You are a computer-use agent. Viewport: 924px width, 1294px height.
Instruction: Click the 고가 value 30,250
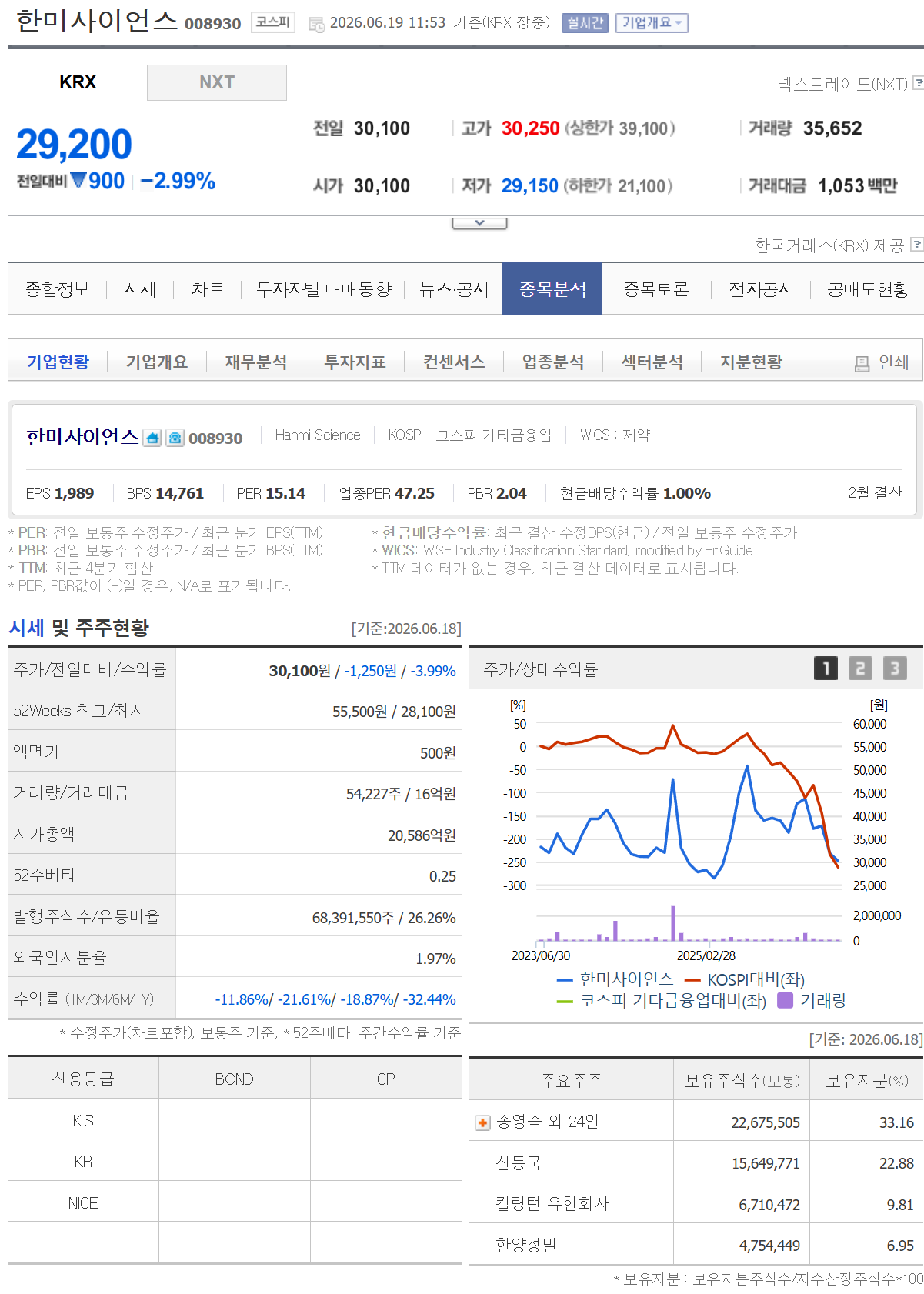(530, 128)
